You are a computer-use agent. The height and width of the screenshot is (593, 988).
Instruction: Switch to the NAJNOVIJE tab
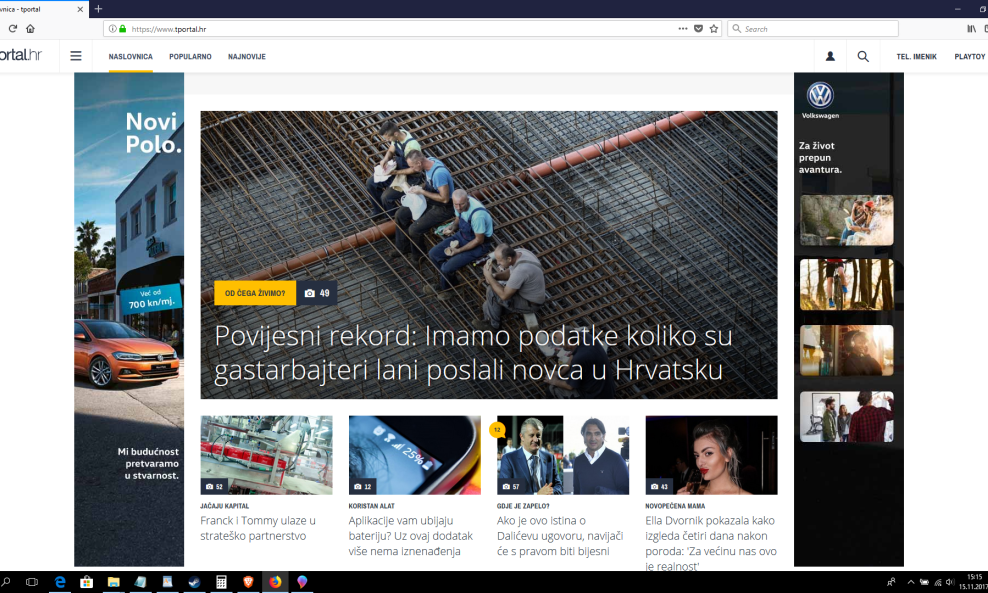point(247,57)
